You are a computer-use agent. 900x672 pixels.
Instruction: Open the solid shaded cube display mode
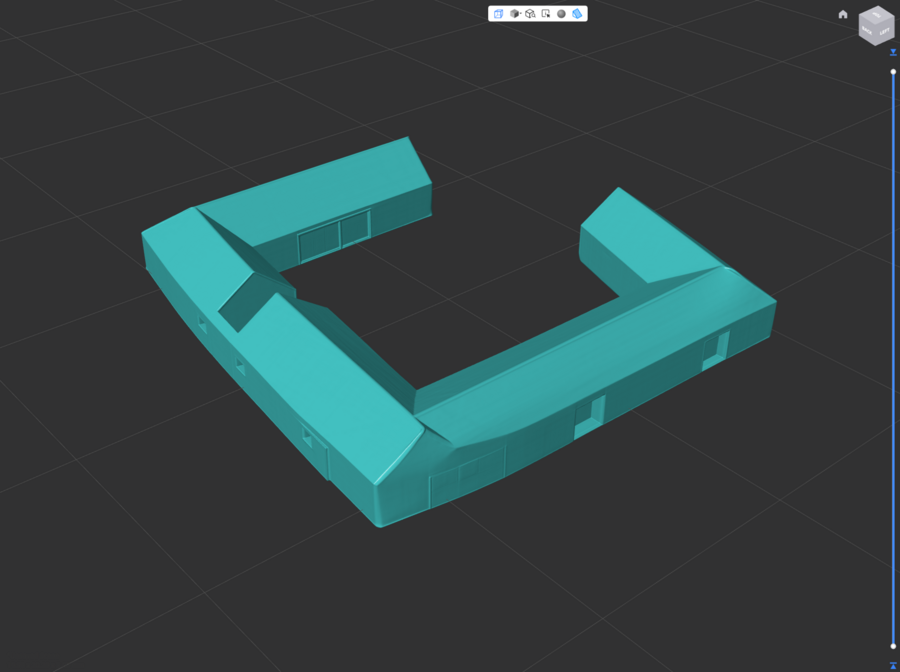coord(515,14)
